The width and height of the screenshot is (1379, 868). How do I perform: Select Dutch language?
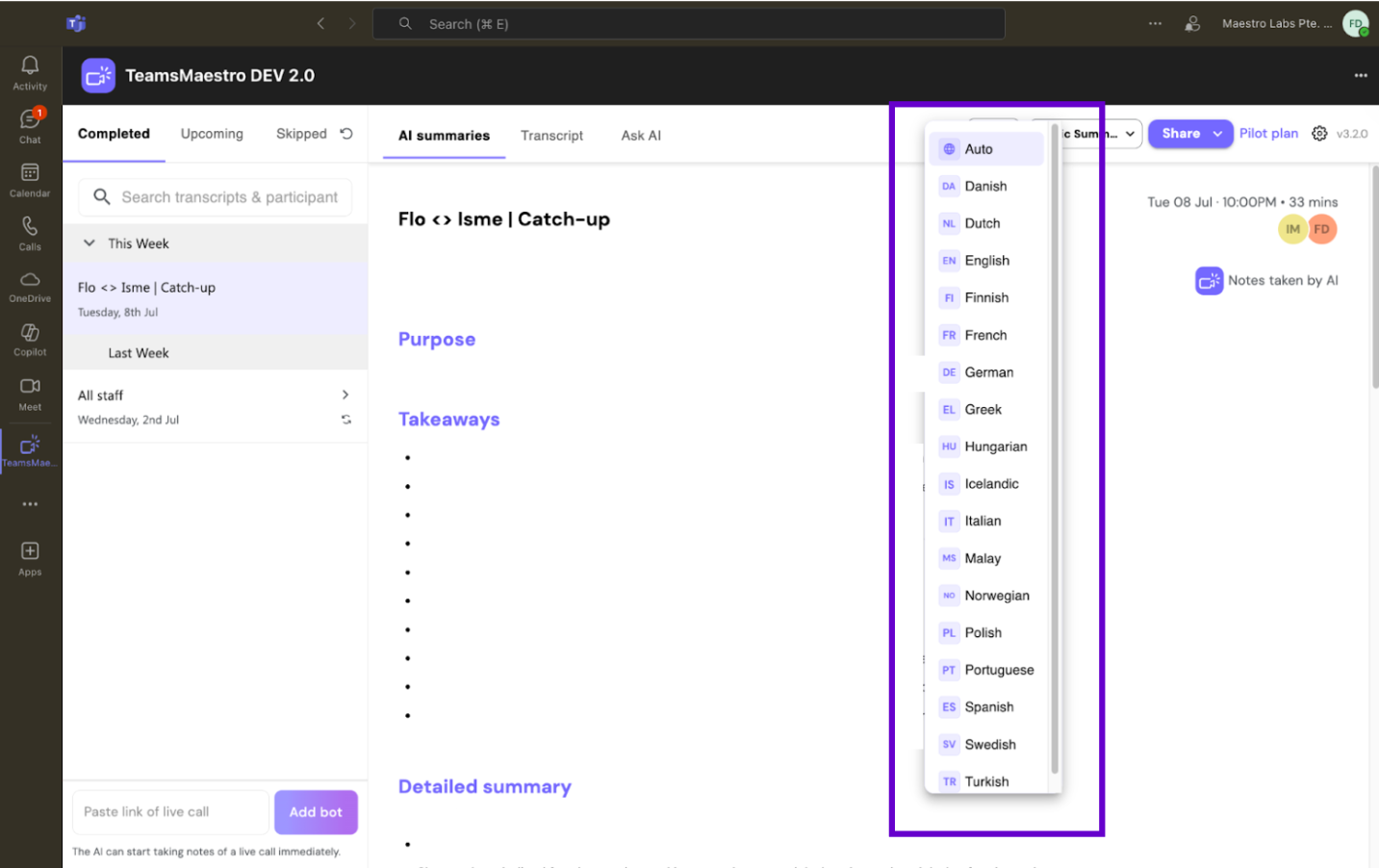[986, 223]
